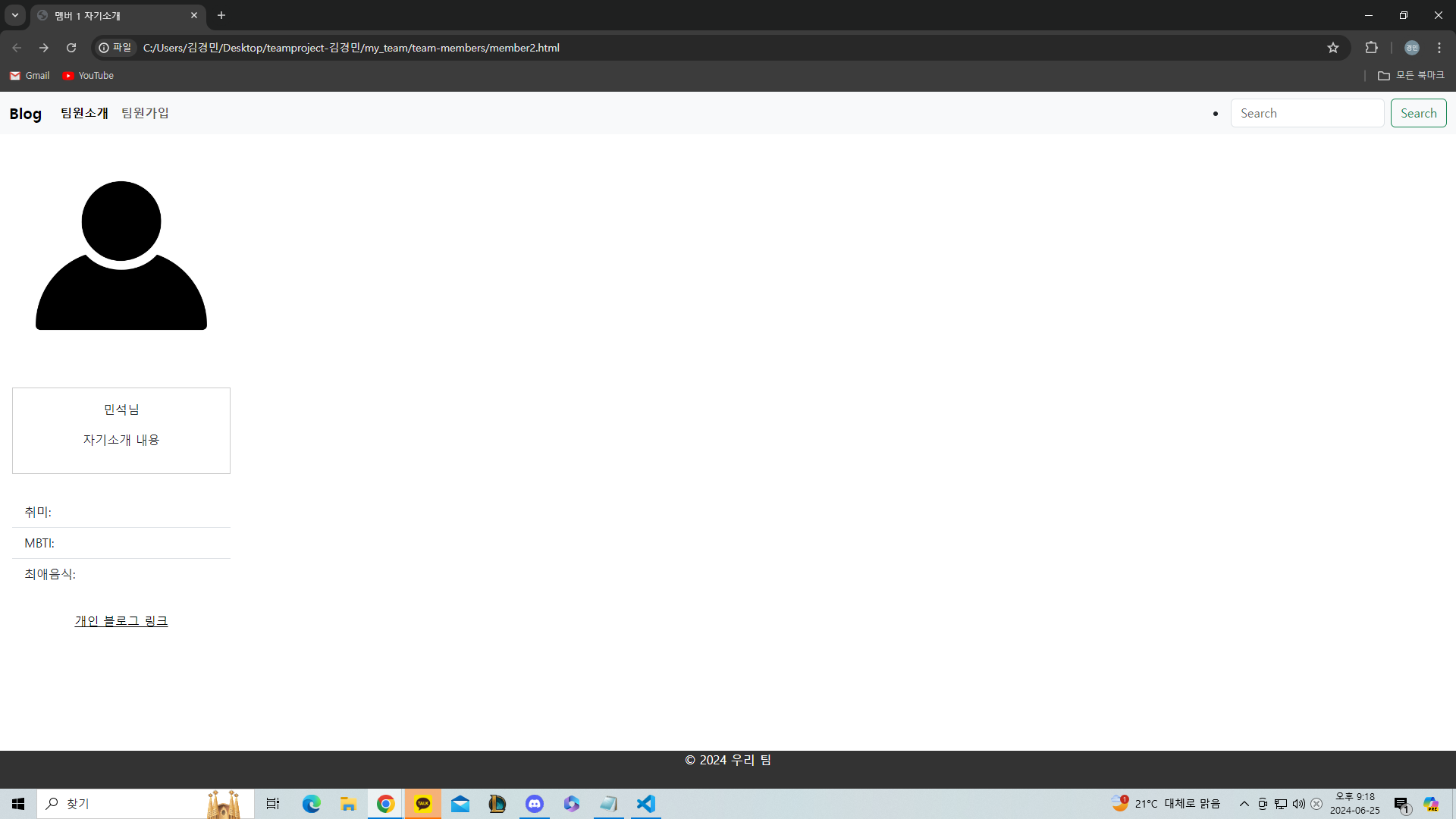Open the tab search dropdown arrow
1456x819 pixels.
[x=15, y=15]
